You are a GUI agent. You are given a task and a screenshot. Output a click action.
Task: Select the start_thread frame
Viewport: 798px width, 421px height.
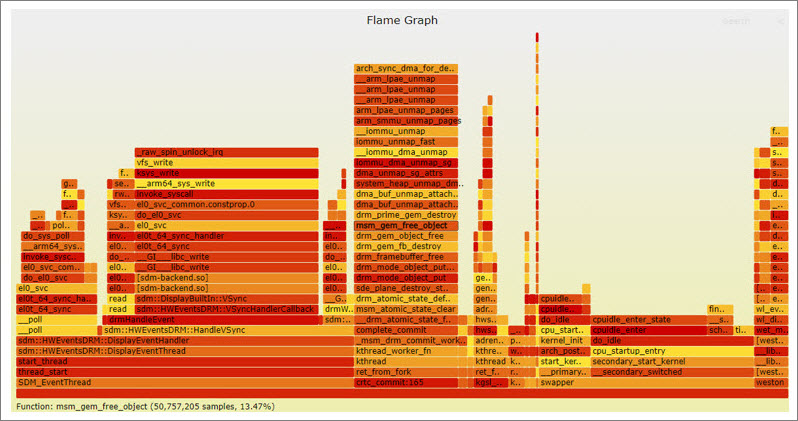click(185, 361)
